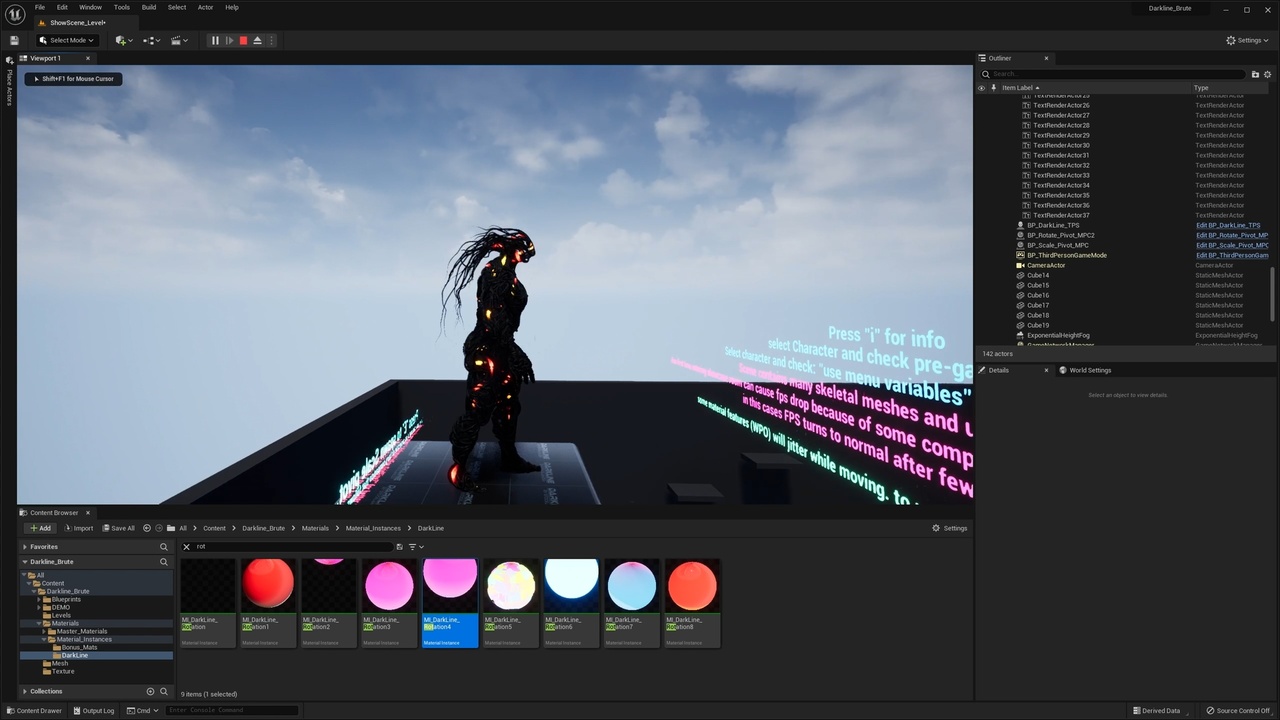Expand the Favorites section
Image resolution: width=1280 pixels, height=720 pixels.
pos(25,547)
